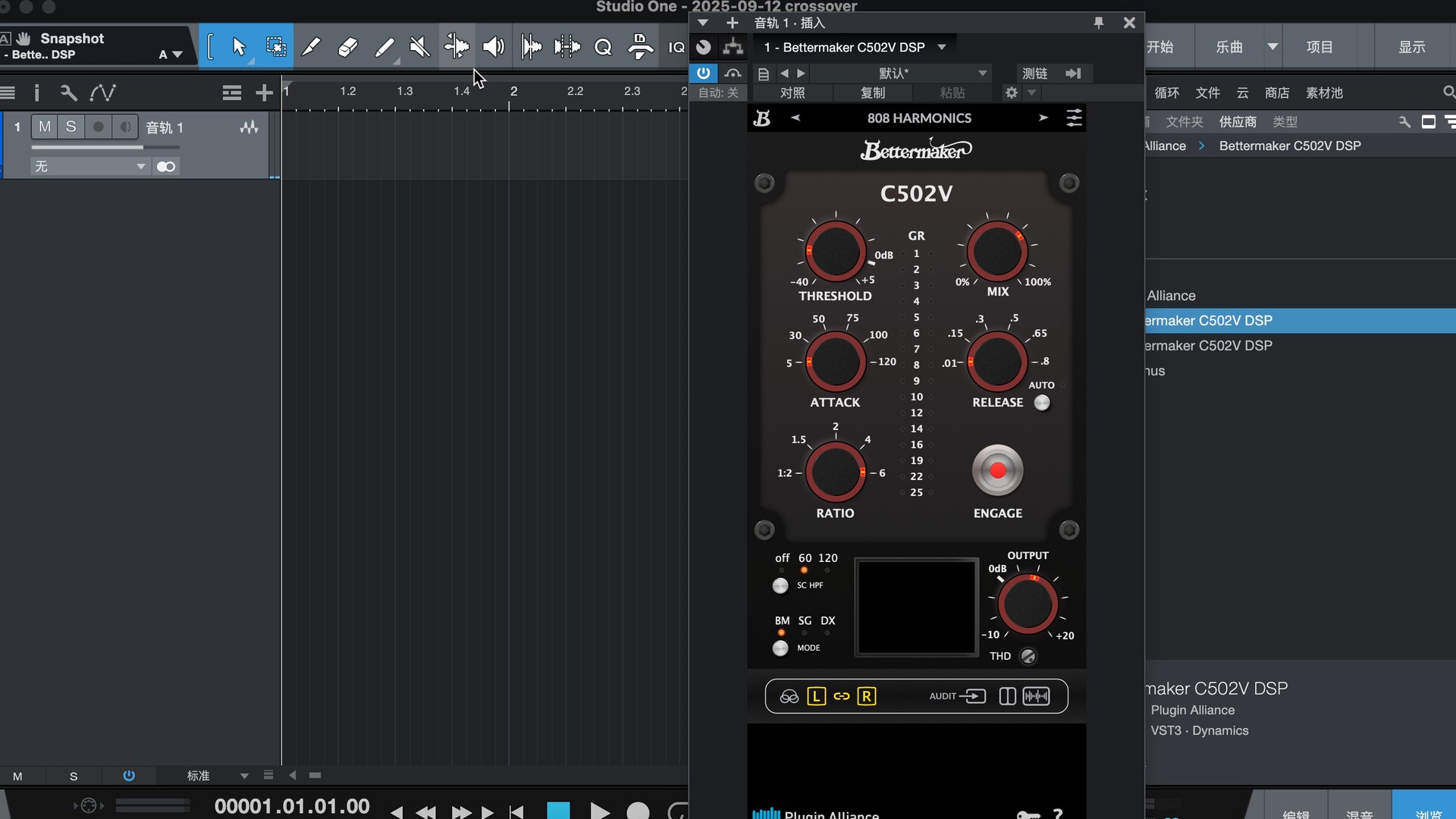Sort browser by 供应商
Viewport: 1456px width, 819px height.
1238,122
